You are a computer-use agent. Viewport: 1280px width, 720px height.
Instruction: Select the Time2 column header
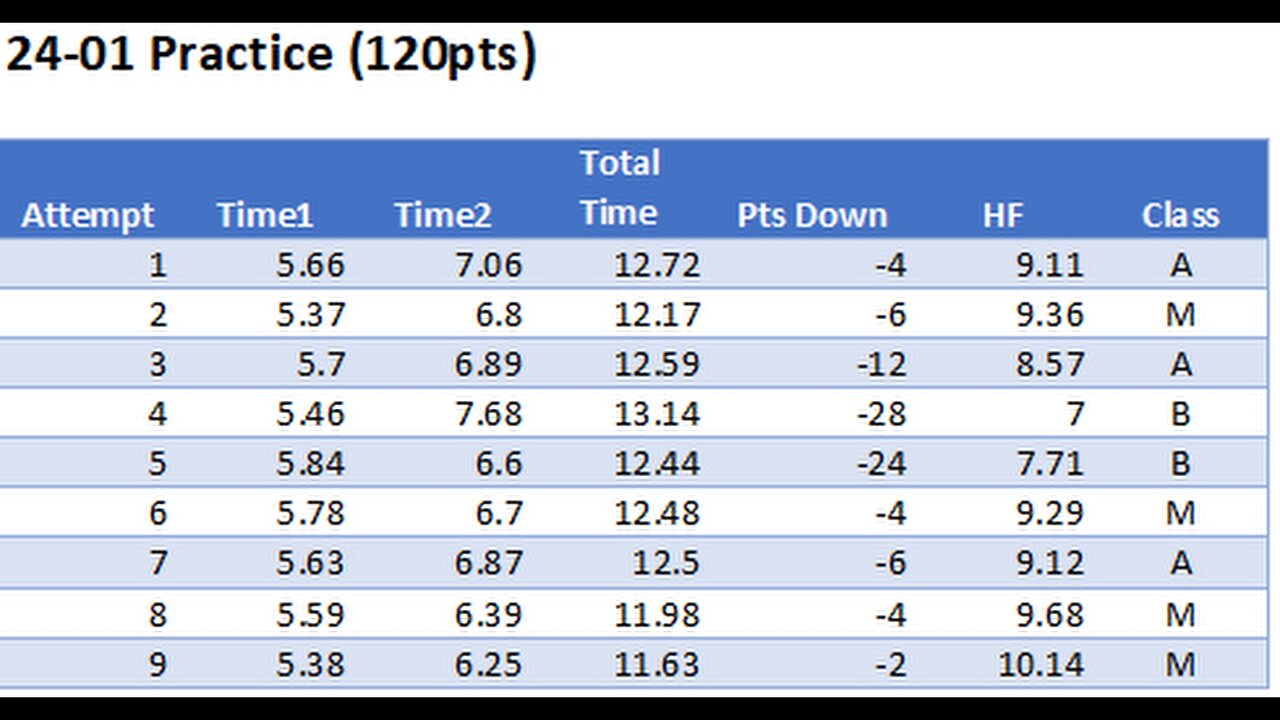coord(442,215)
